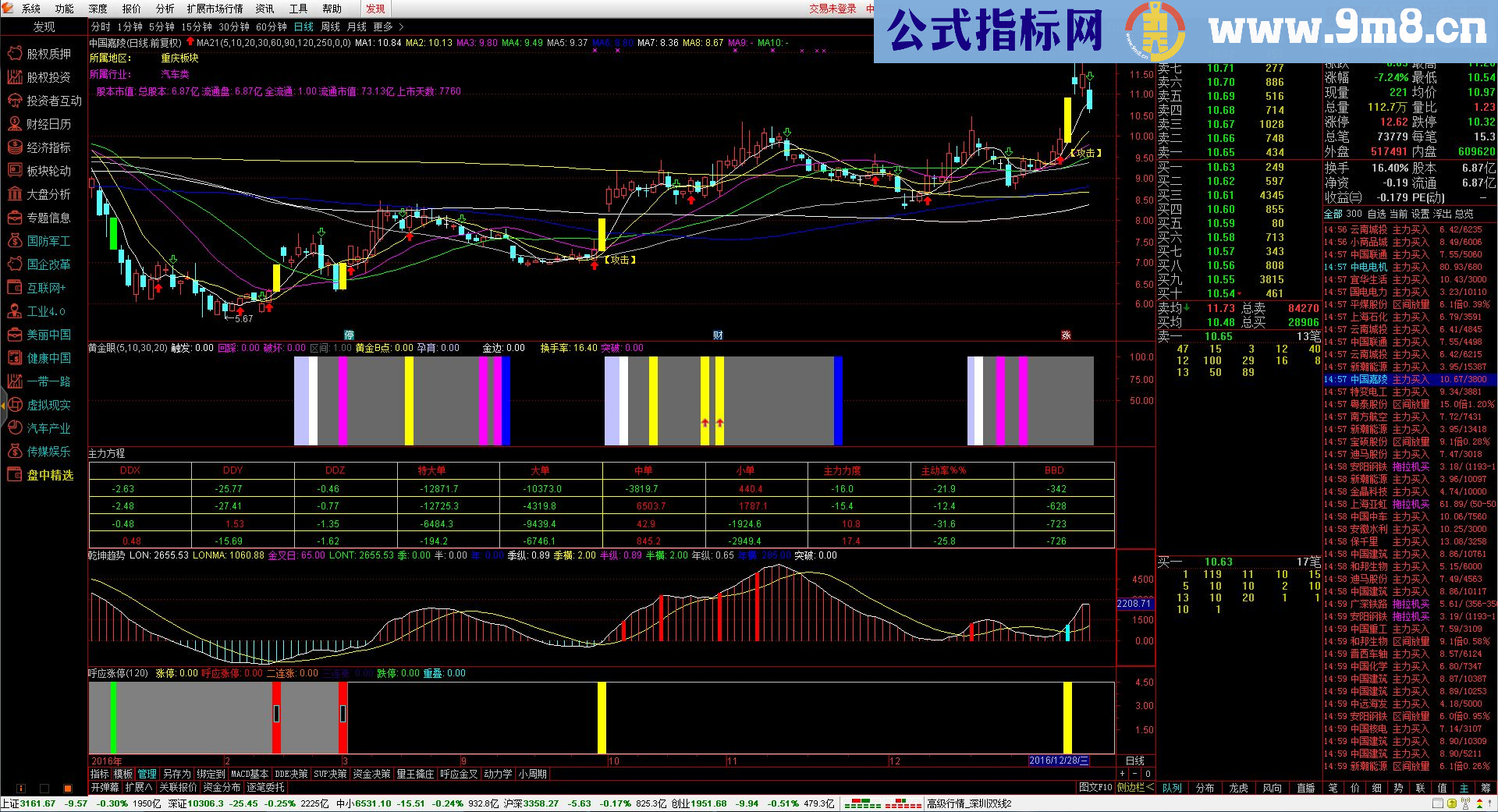Select the DDE决策 template

click(291, 774)
